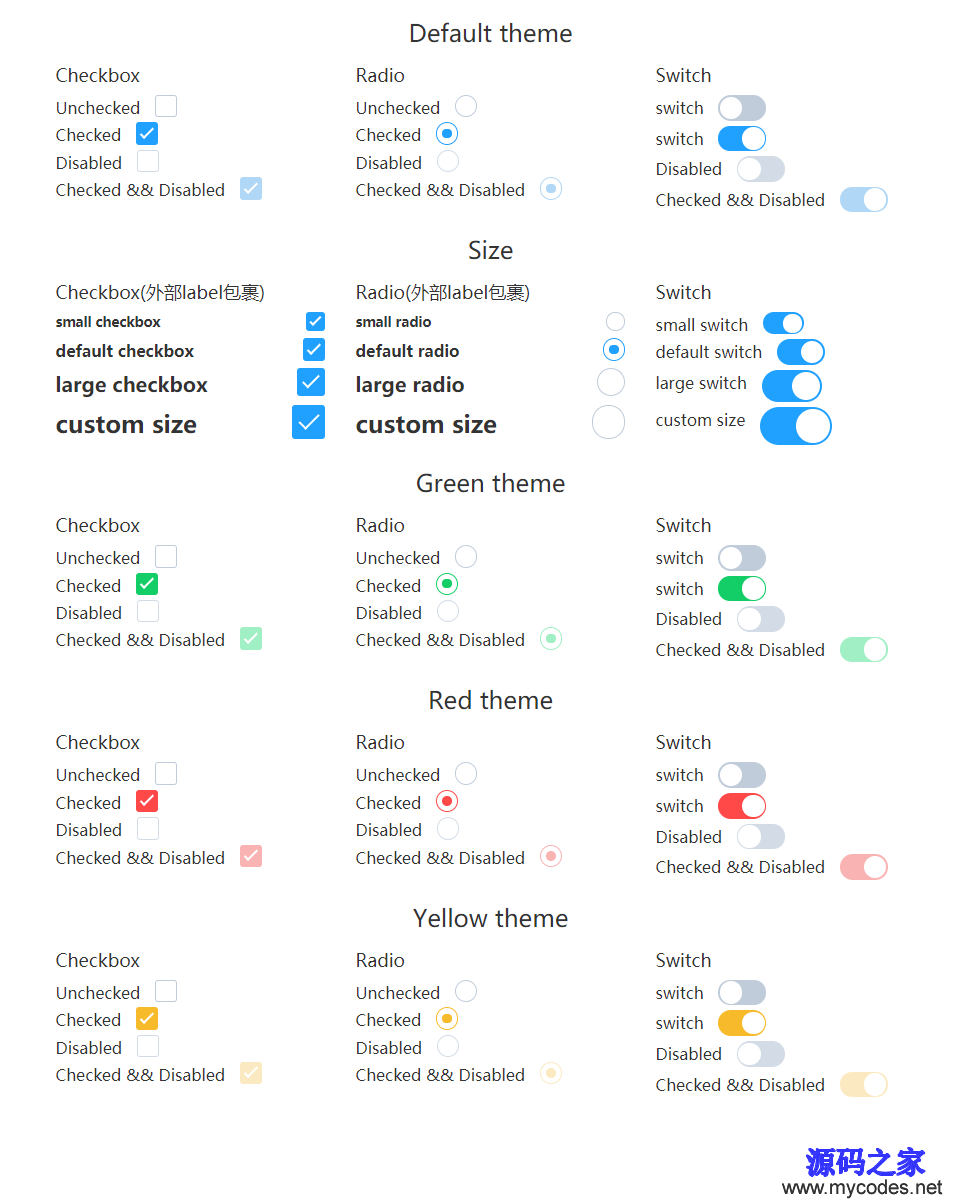Uncheck the yellow Checked checkbox

point(147,1018)
